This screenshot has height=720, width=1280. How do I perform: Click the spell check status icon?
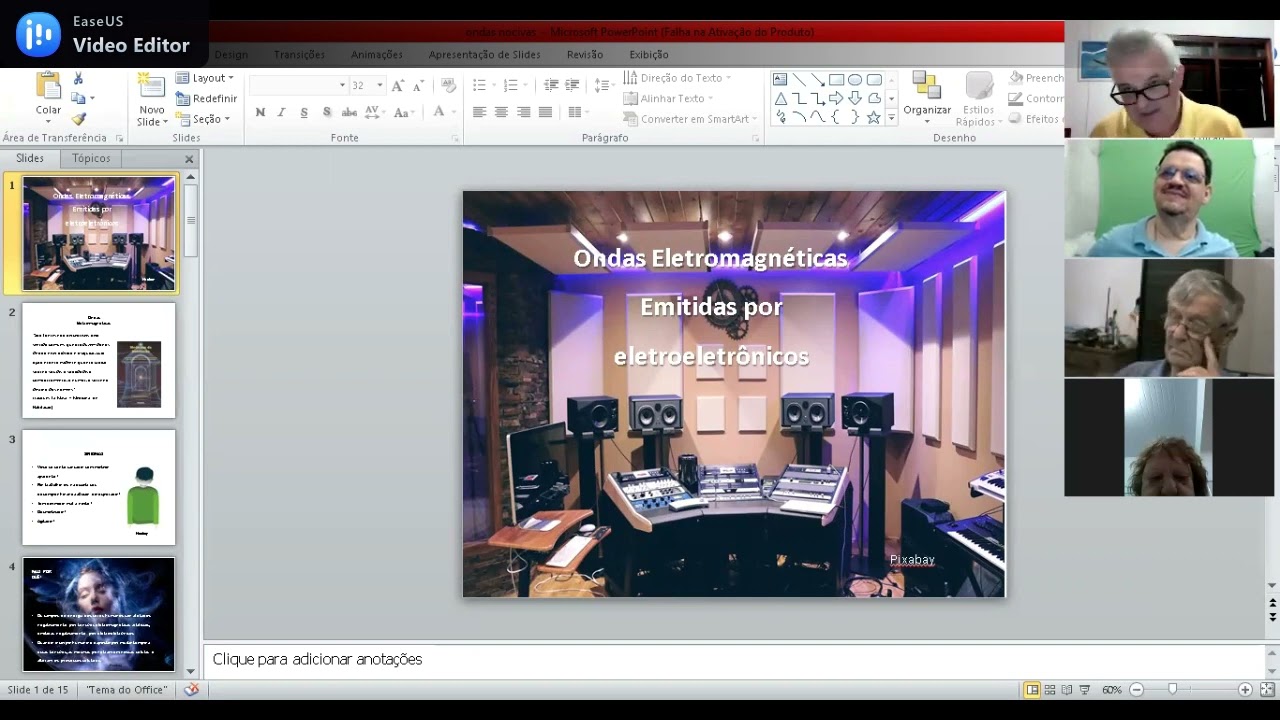point(192,689)
